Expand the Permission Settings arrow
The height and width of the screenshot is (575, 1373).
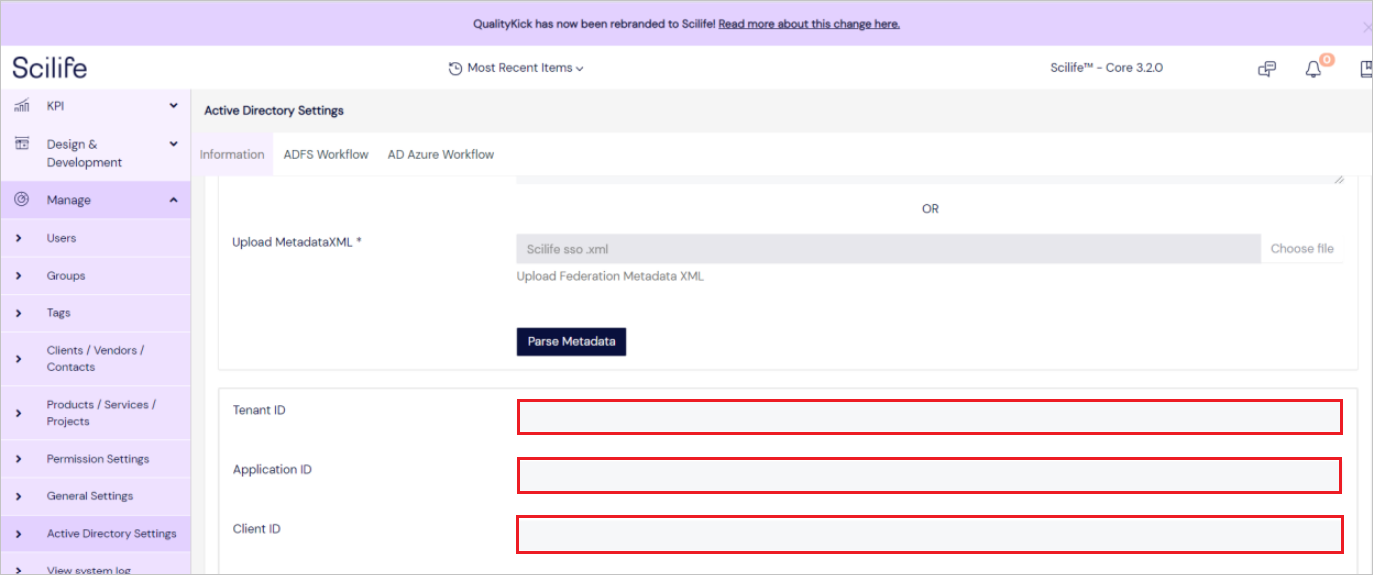tap(19, 459)
